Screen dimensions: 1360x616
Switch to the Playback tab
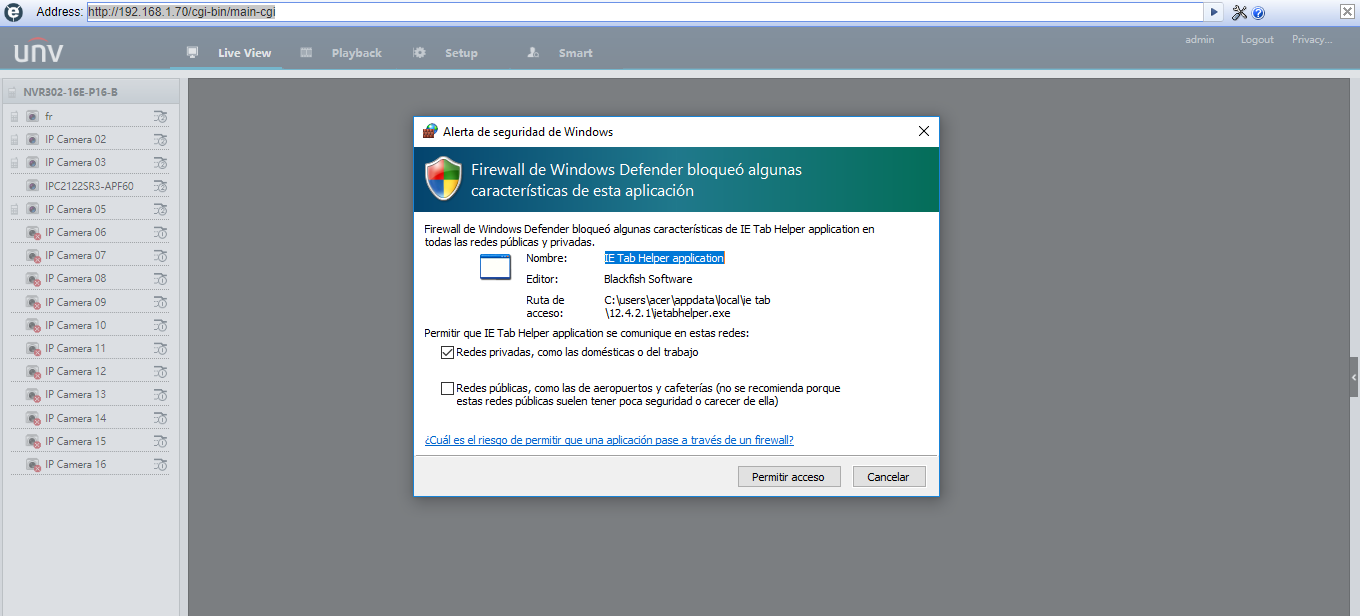click(x=355, y=52)
